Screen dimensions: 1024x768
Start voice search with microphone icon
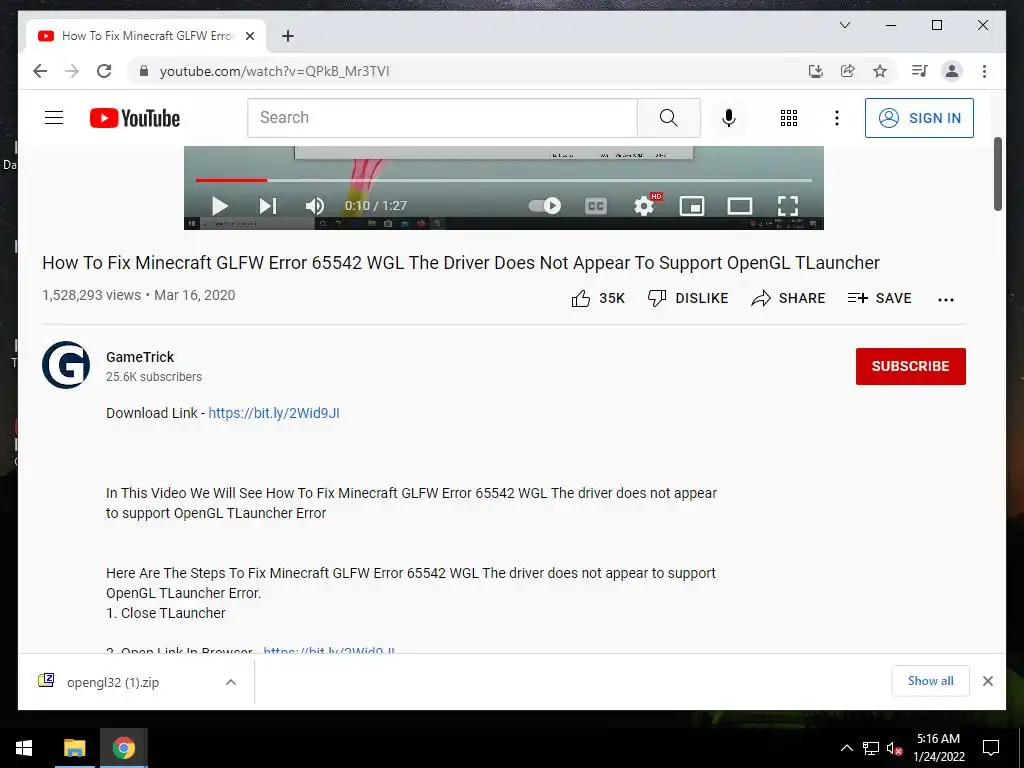(x=729, y=118)
